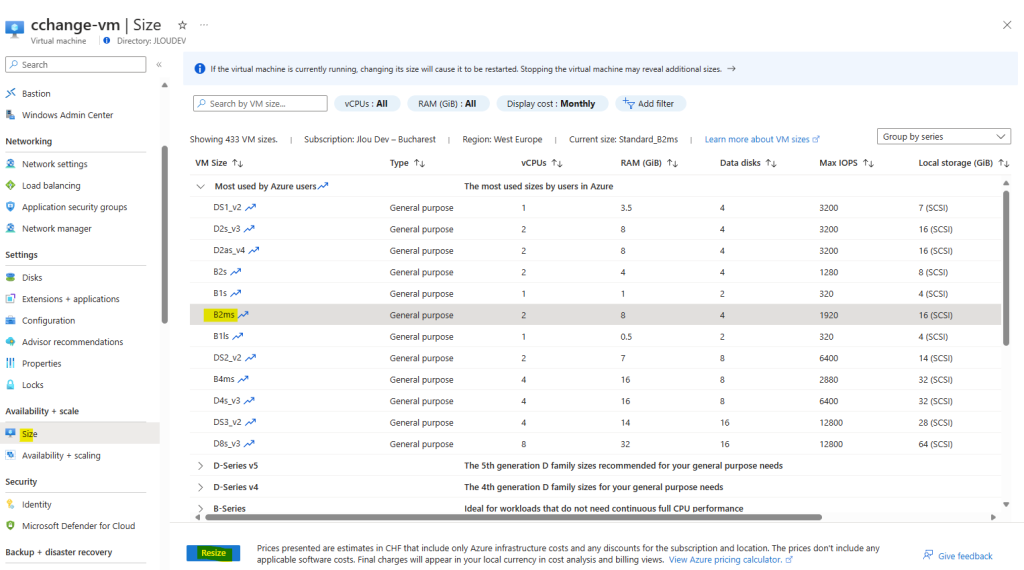Open the RAM (GiB) : All filter
This screenshot has width=1024, height=570.
tap(447, 104)
